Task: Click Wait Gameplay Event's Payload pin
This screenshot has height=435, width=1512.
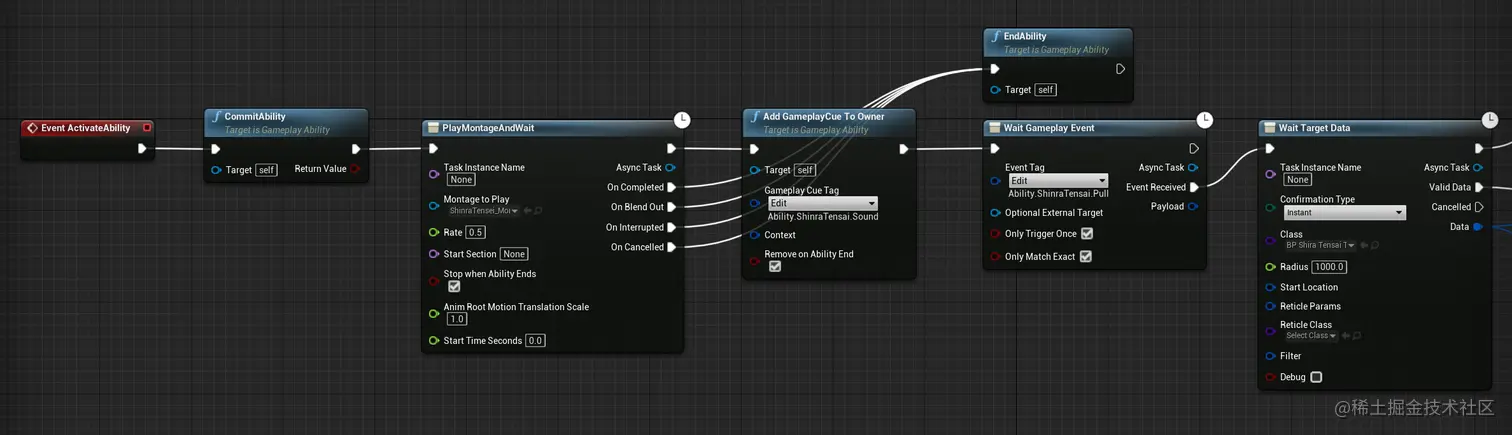Action: 1193,207
